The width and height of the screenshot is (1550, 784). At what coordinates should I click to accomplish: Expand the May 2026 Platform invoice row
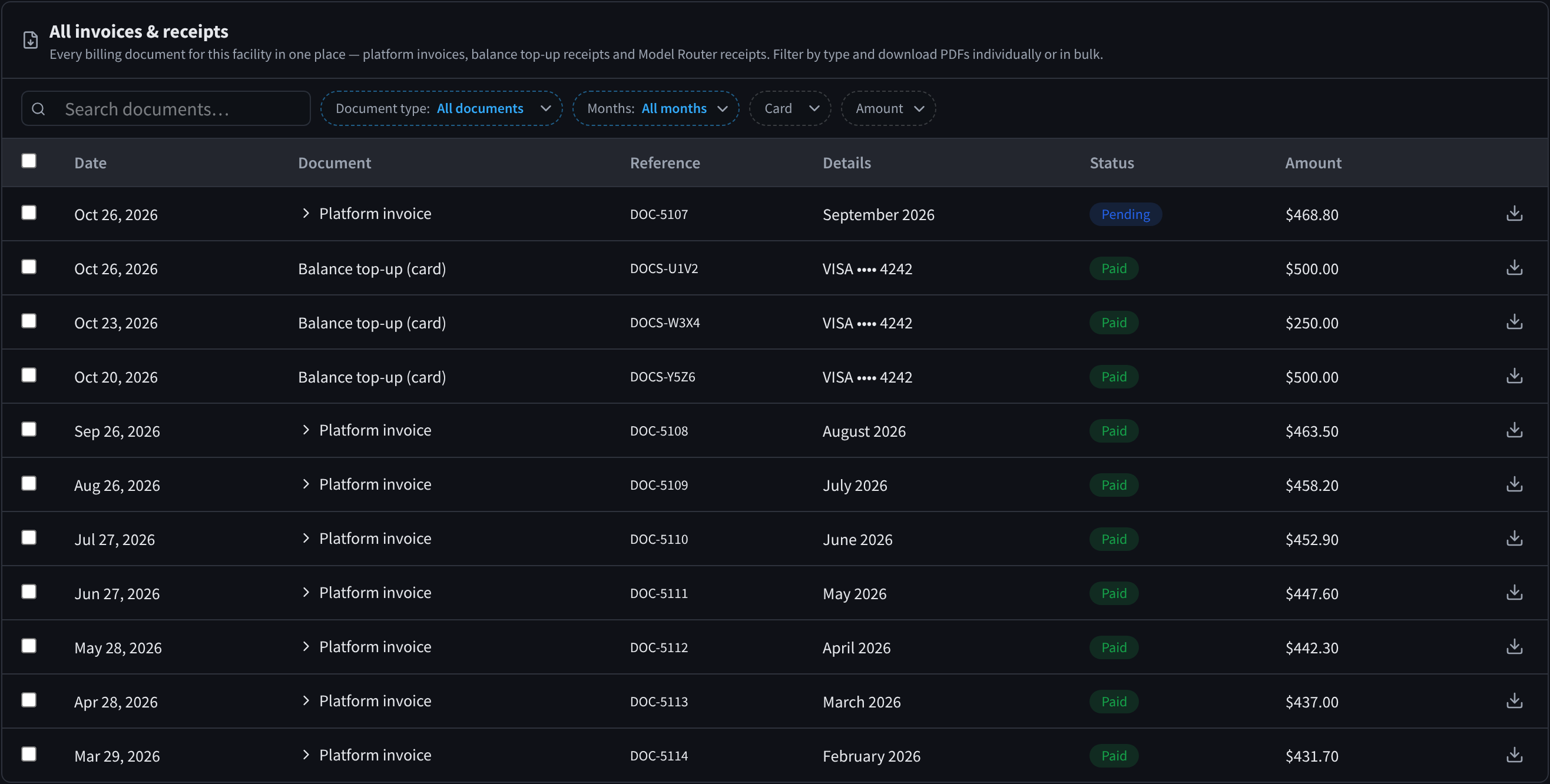click(x=306, y=592)
